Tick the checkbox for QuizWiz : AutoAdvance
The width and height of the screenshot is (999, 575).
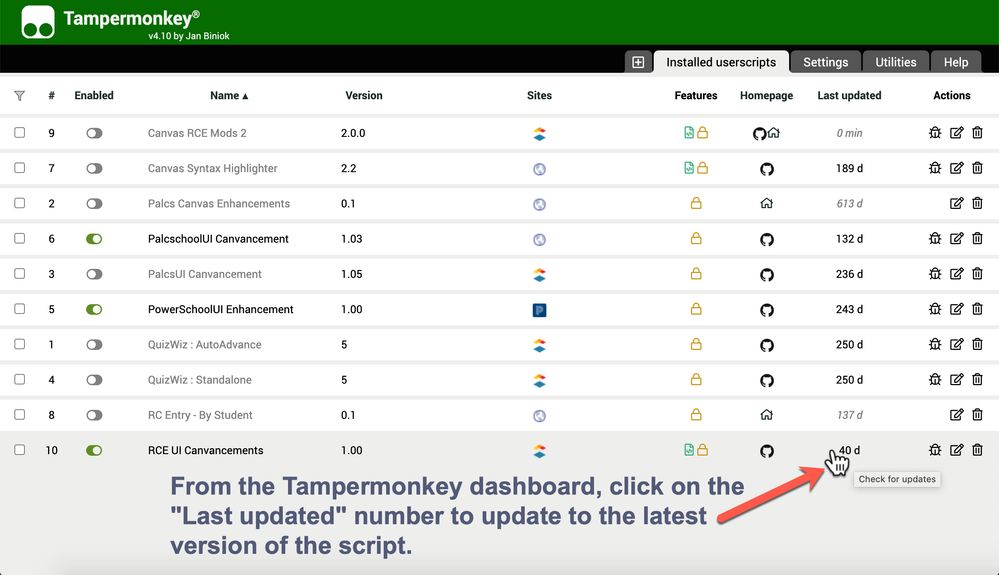(19, 344)
